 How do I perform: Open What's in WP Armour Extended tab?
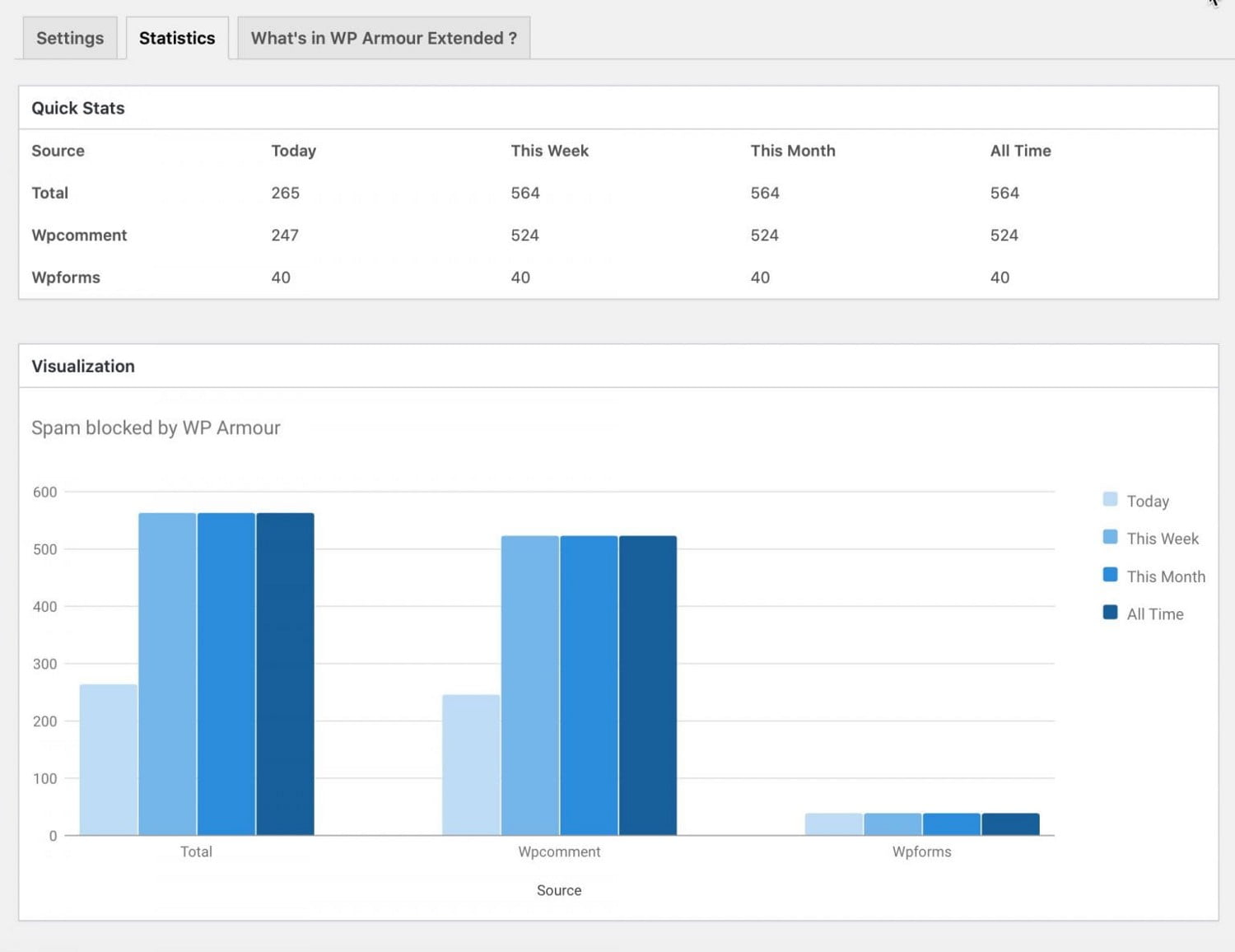click(384, 38)
